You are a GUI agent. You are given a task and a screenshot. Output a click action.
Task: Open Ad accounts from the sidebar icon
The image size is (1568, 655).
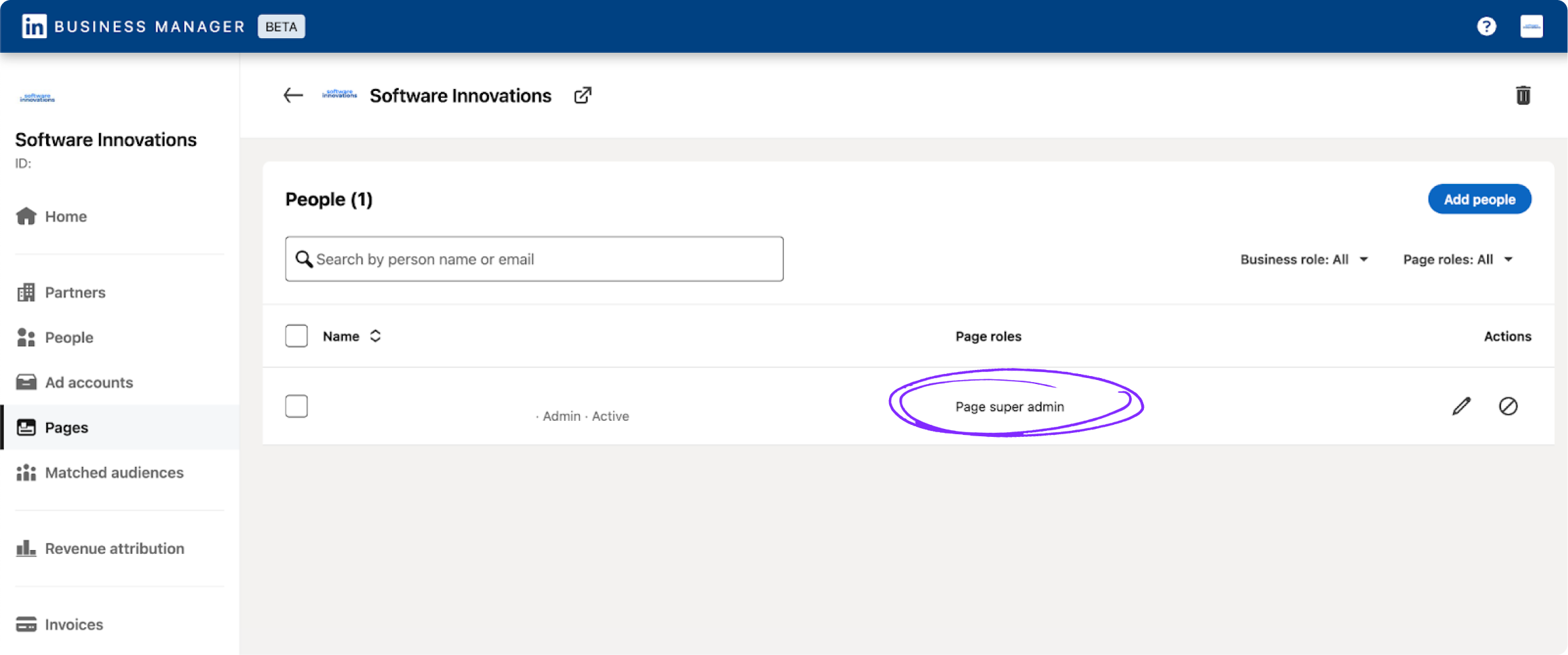[27, 382]
